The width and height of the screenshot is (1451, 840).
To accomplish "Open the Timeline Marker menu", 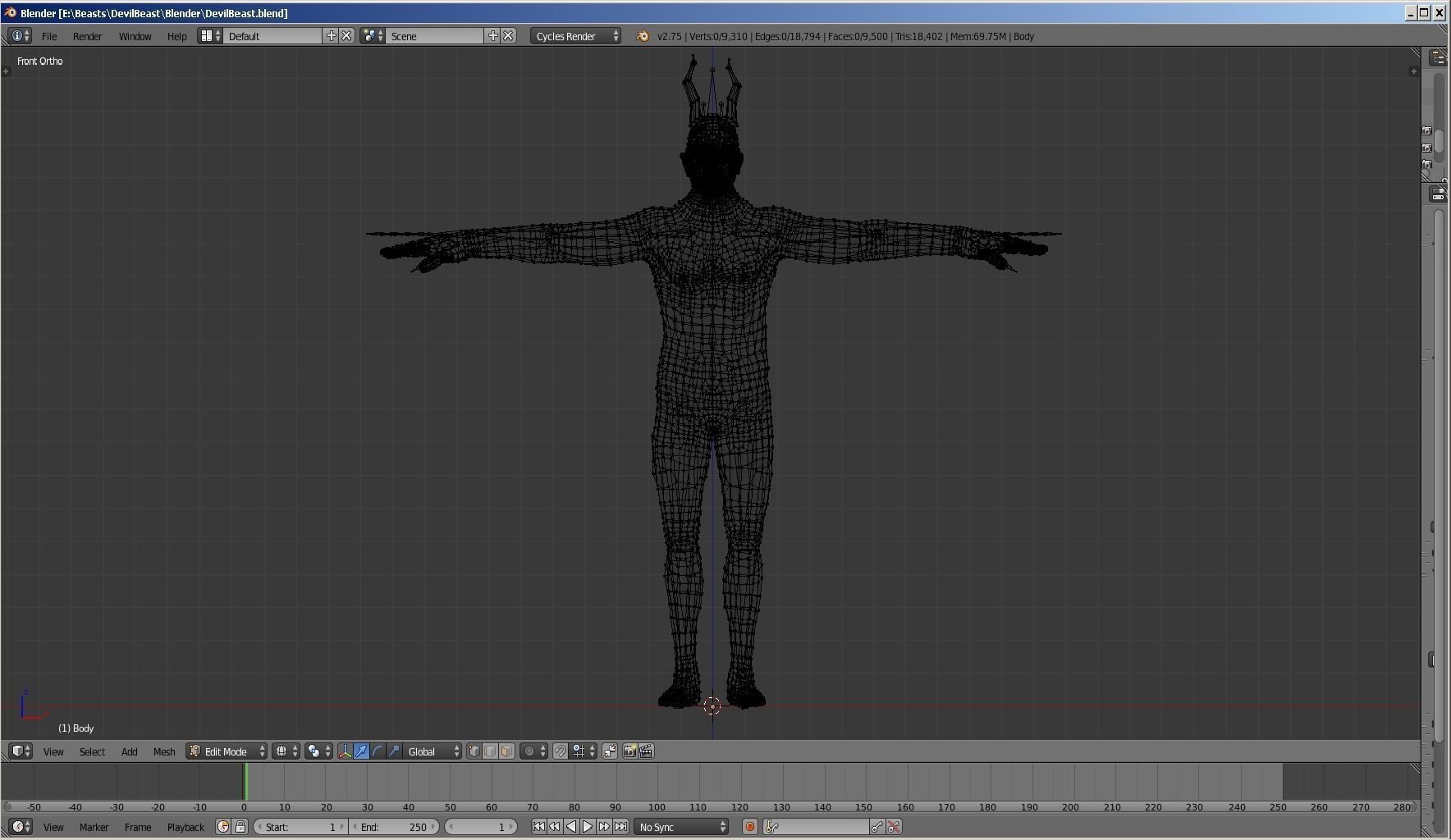I will 94,827.
